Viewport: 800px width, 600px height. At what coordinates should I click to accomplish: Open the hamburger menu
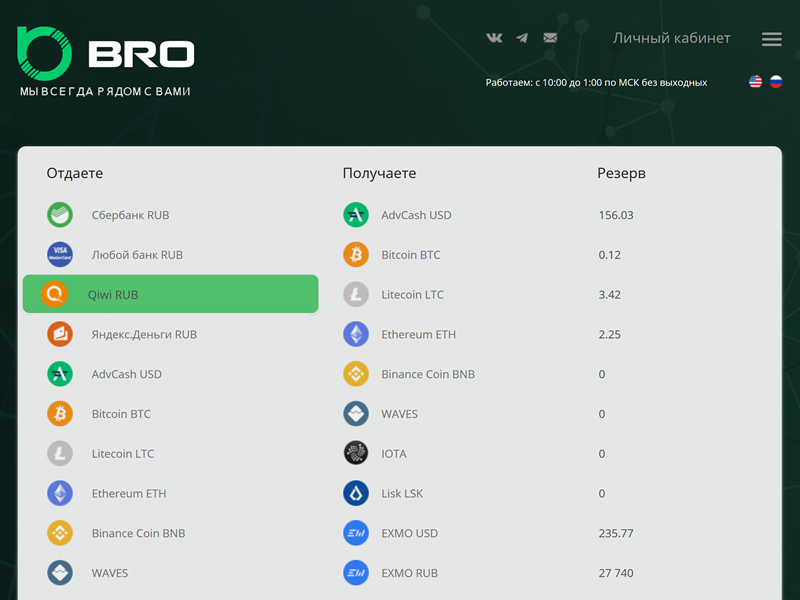tap(771, 39)
